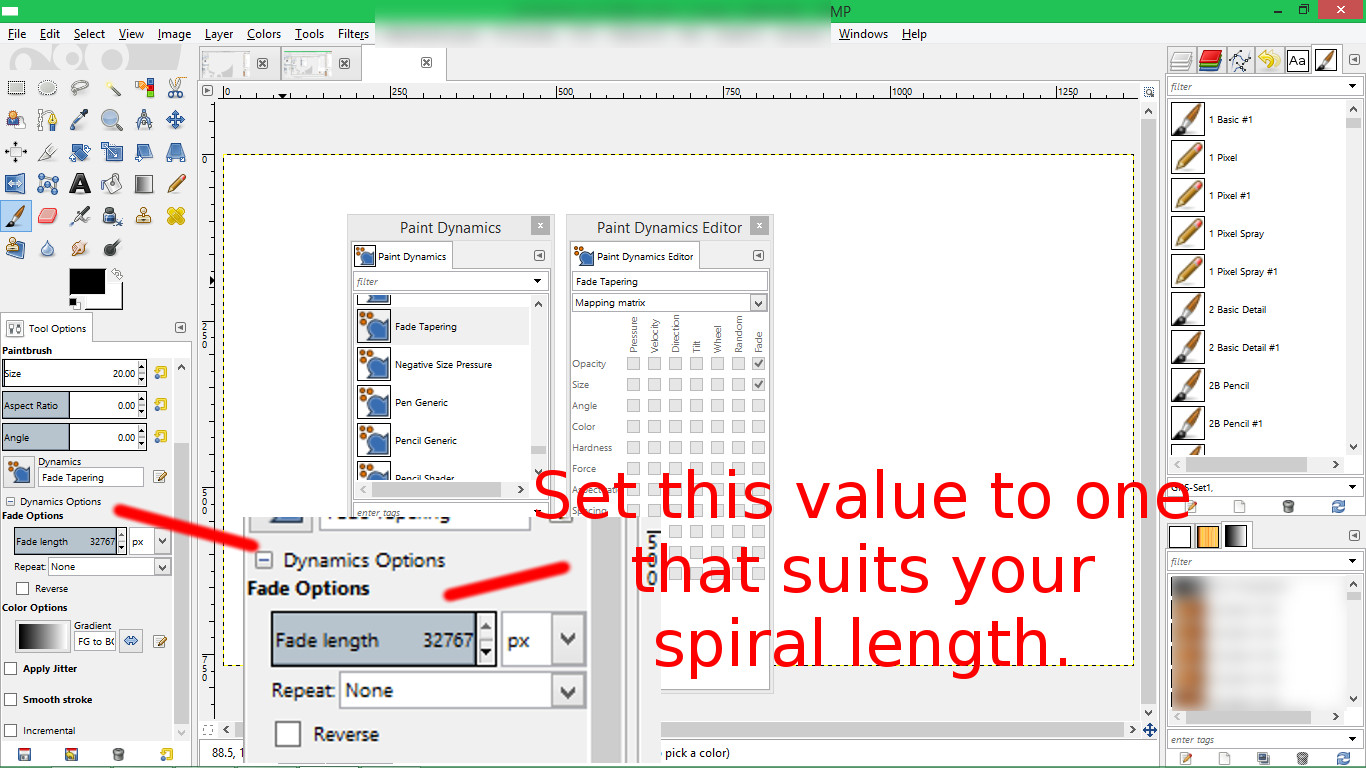
Task: Open the brushes filter dropdown at top right
Action: click(1352, 87)
